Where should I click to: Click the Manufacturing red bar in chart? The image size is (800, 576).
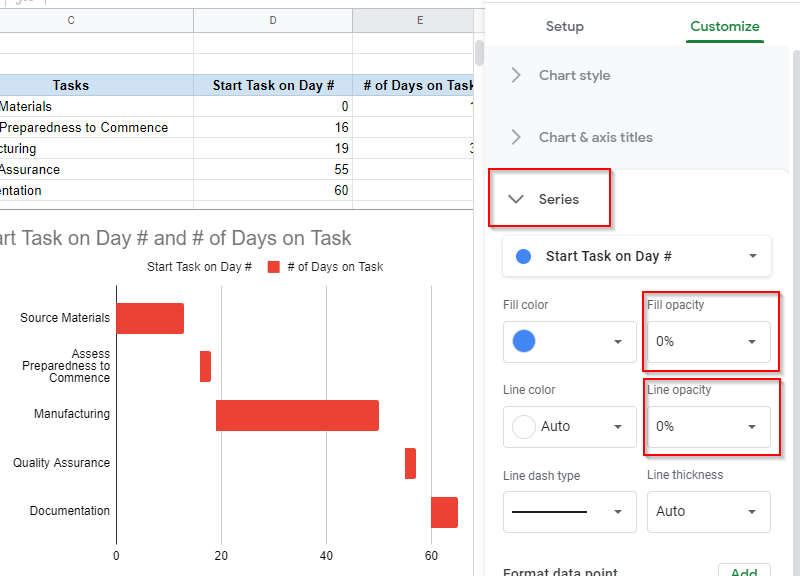297,415
